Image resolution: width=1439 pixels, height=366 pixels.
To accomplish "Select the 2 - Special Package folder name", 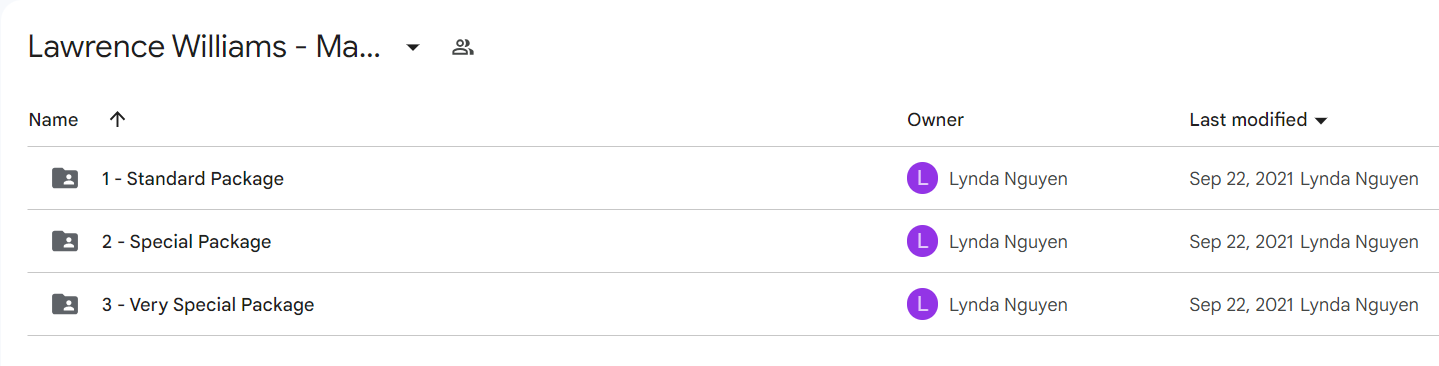I will tap(186, 242).
